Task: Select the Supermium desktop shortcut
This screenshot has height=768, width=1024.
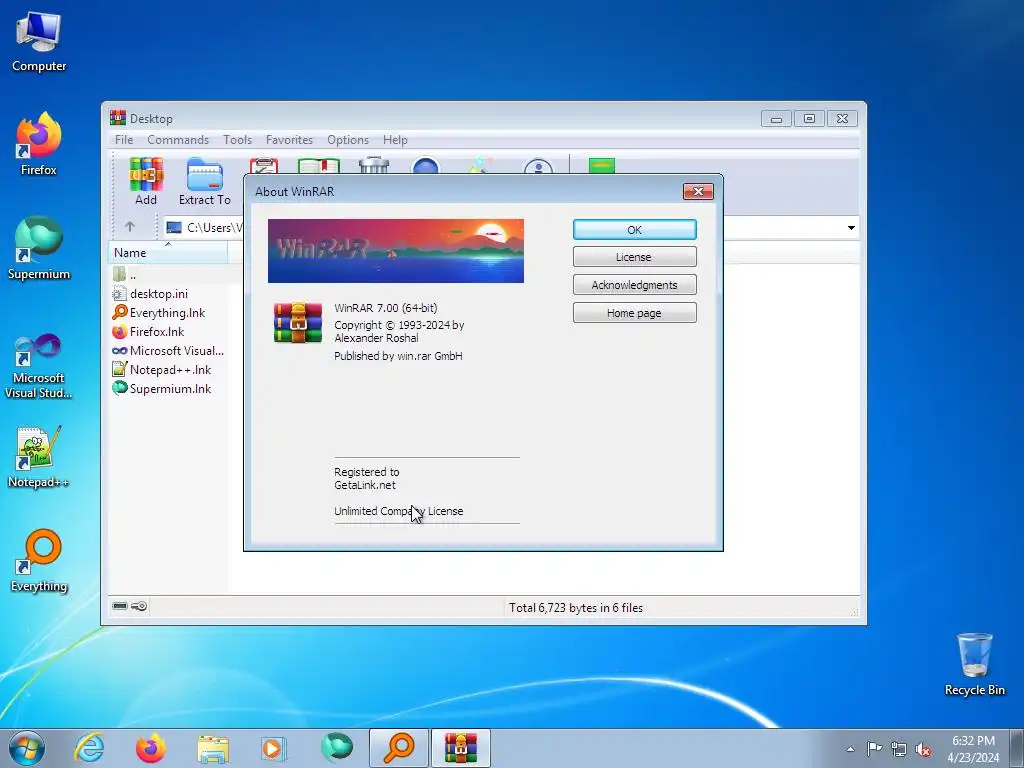Action: click(x=39, y=248)
